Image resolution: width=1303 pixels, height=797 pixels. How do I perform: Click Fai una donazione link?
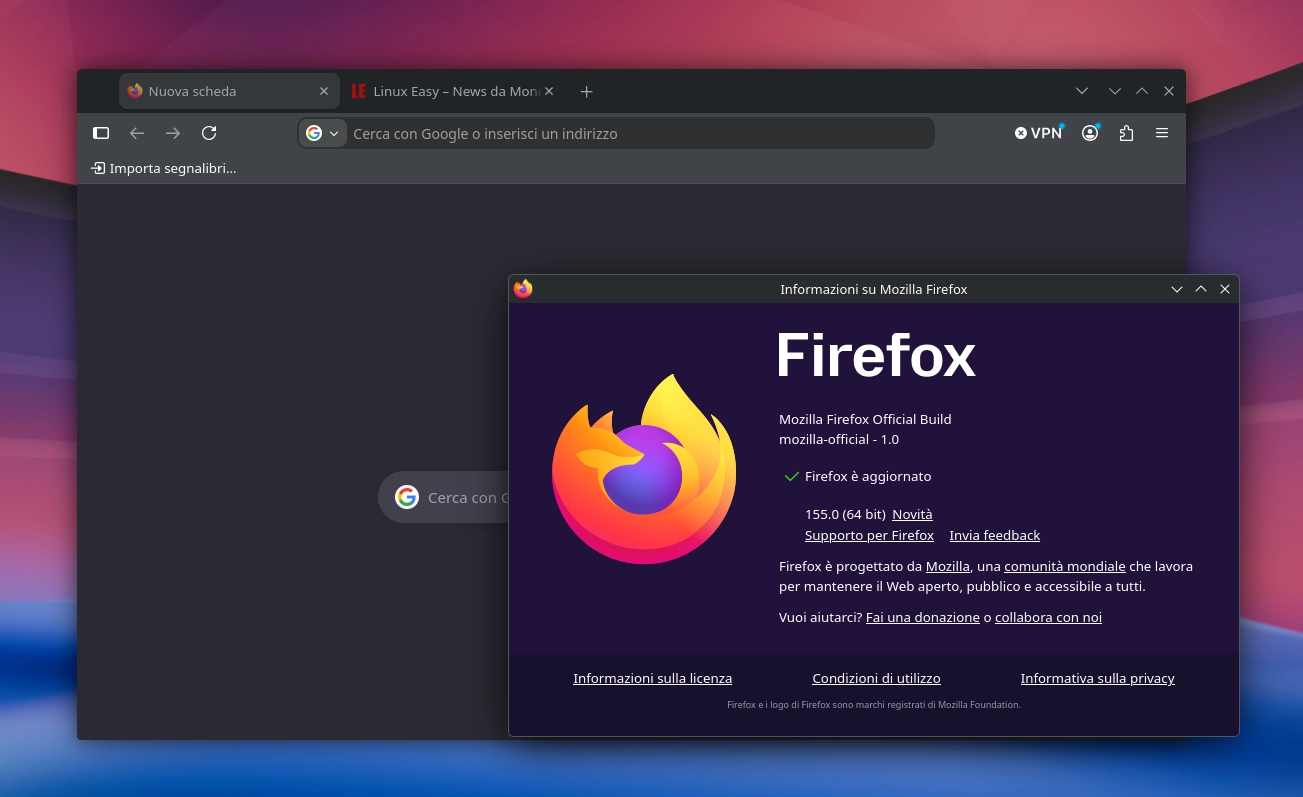[x=923, y=617]
